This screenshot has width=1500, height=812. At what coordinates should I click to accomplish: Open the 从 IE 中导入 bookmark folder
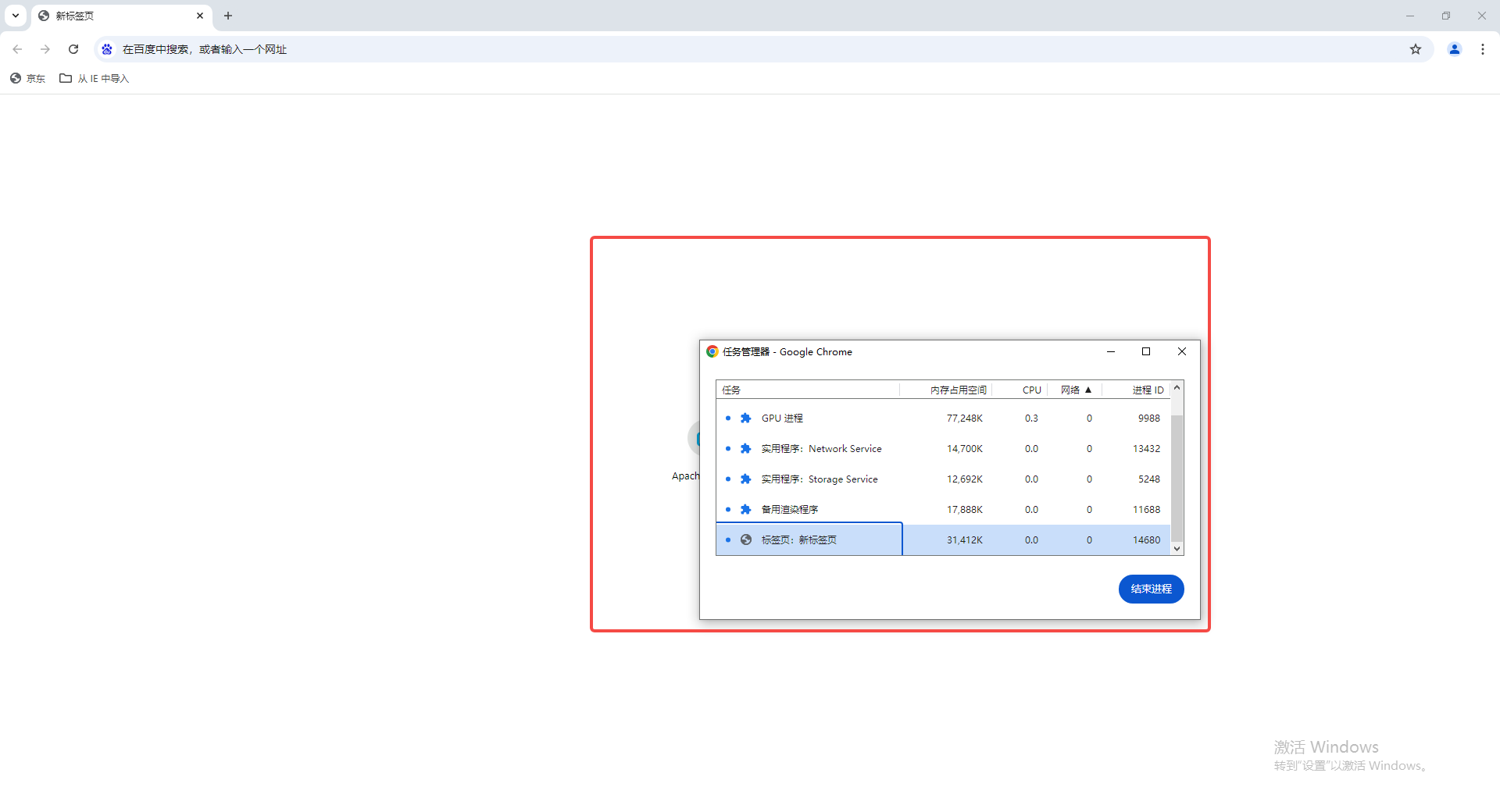(95, 78)
